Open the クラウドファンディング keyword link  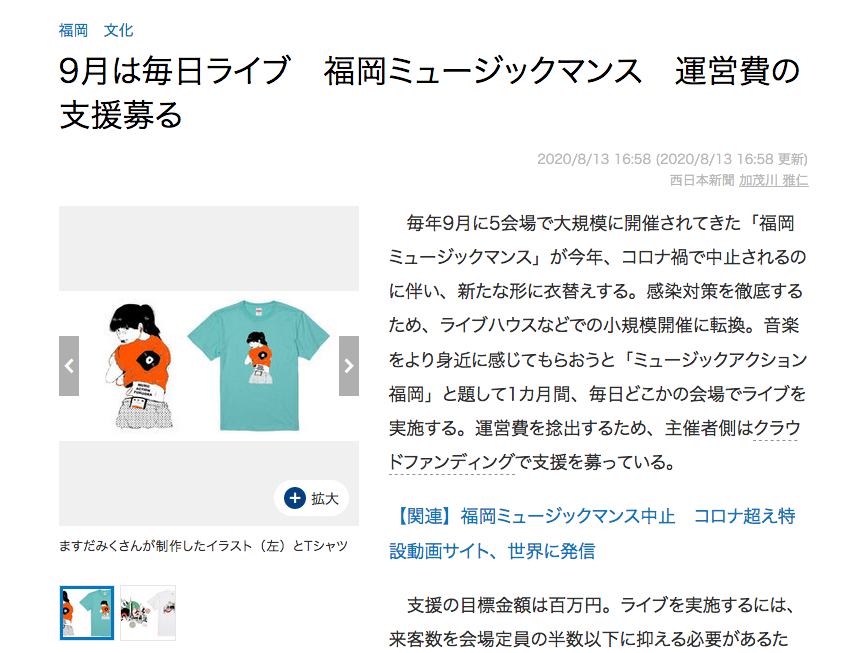594,445
